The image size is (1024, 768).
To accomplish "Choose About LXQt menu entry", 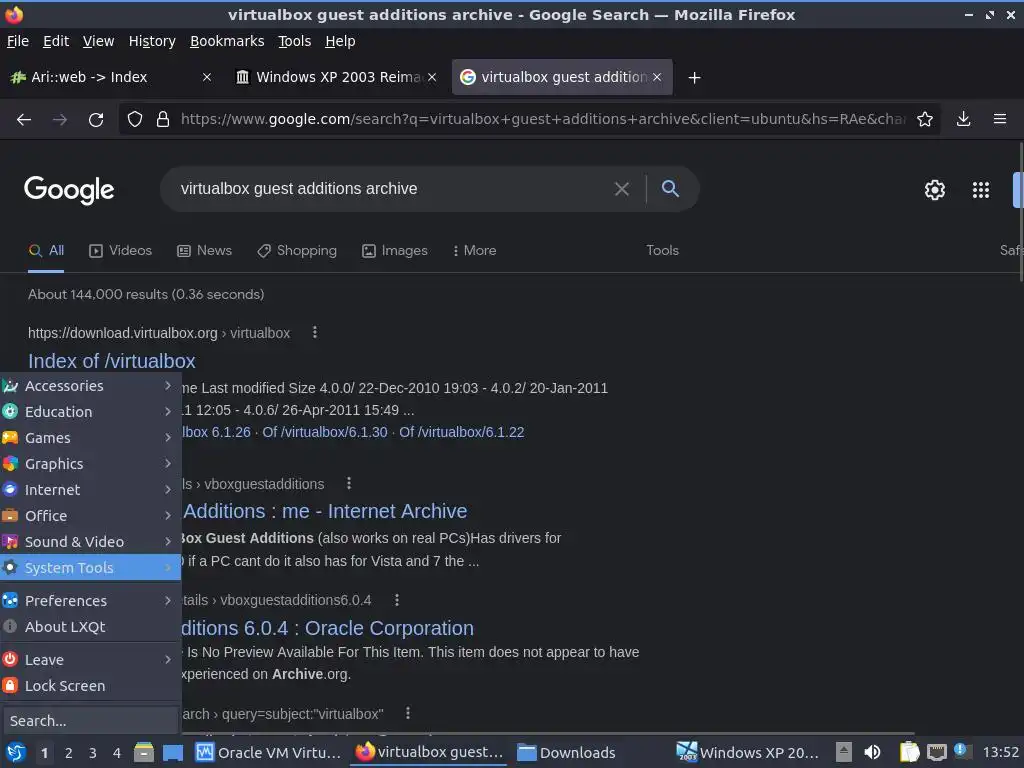I will click(90, 627).
